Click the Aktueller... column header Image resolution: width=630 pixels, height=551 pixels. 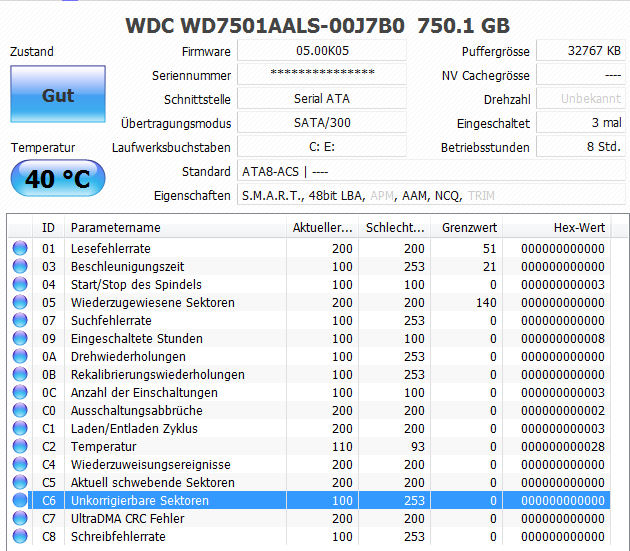pyautogui.click(x=323, y=227)
